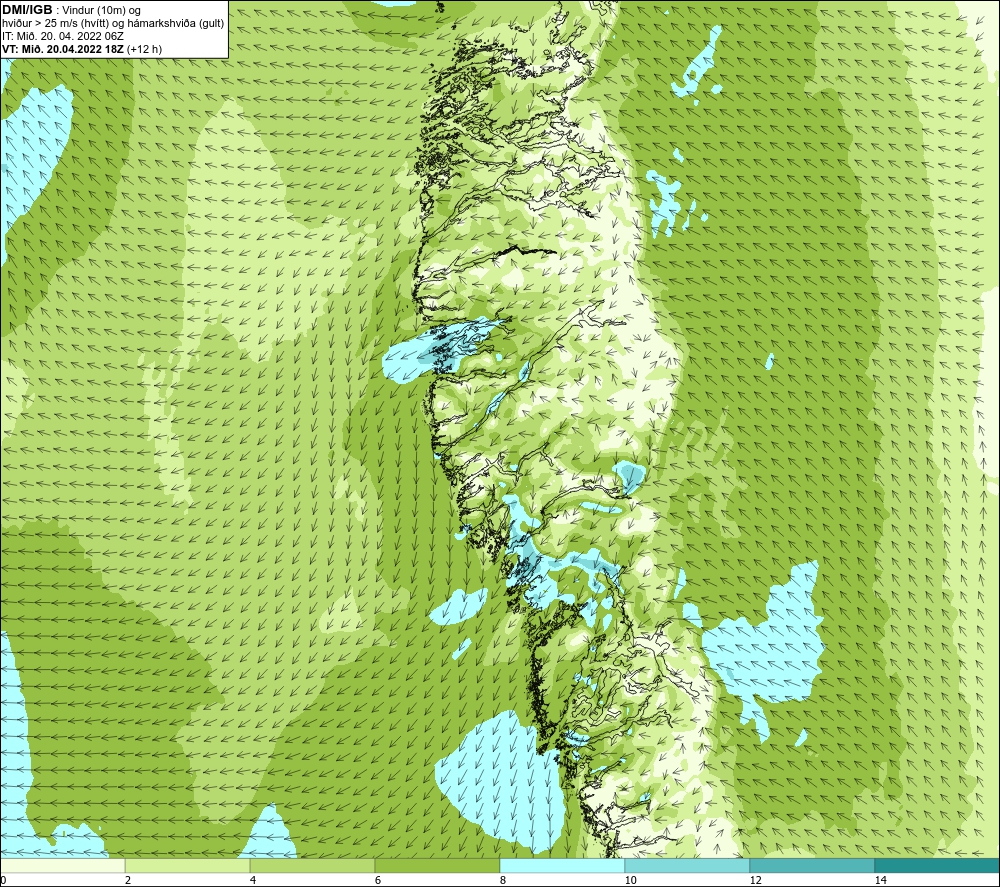Viewport: 1000px width, 887px height.
Task: Click the light green 2–4 color bar segment
Action: click(x=188, y=865)
